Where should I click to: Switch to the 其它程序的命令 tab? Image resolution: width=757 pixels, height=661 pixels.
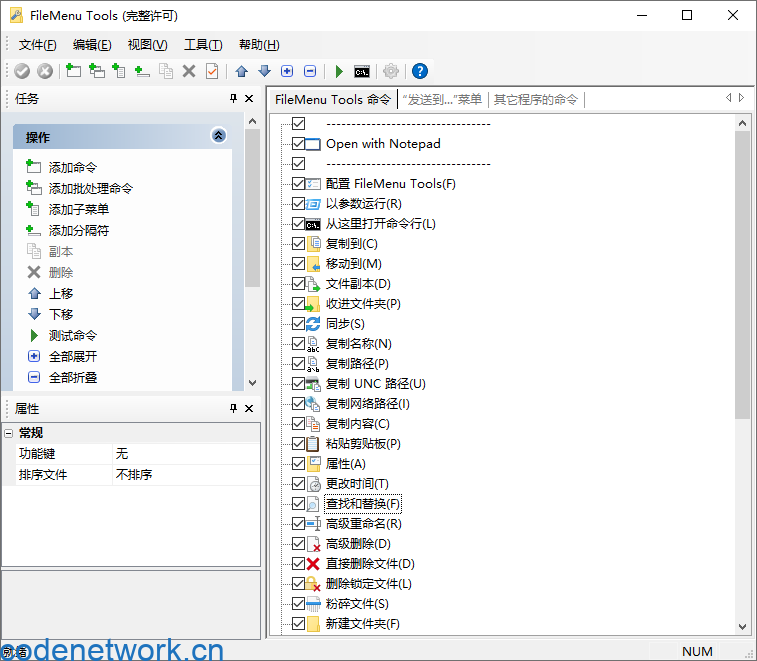pos(535,99)
